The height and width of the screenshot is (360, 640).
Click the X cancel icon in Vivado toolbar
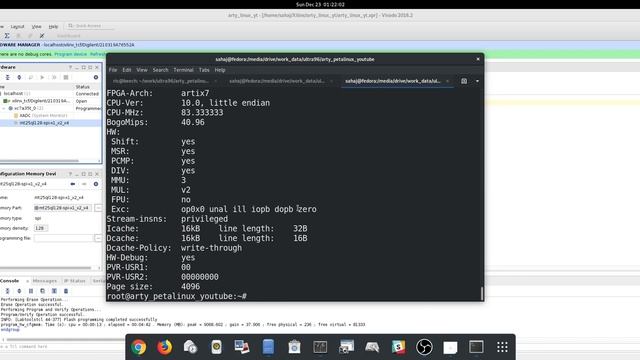click(42, 36)
